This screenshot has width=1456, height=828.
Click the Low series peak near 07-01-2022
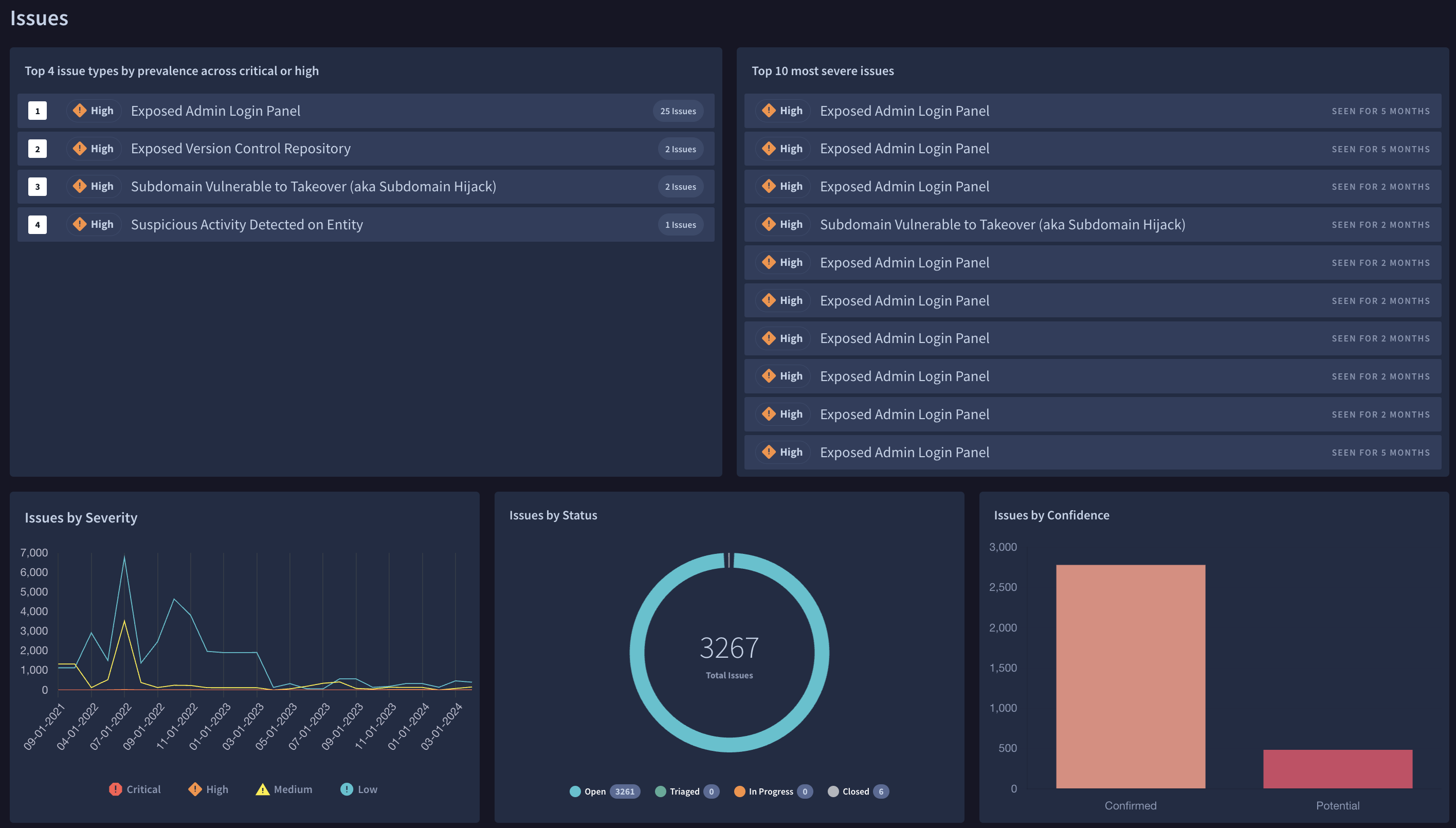tap(124, 558)
